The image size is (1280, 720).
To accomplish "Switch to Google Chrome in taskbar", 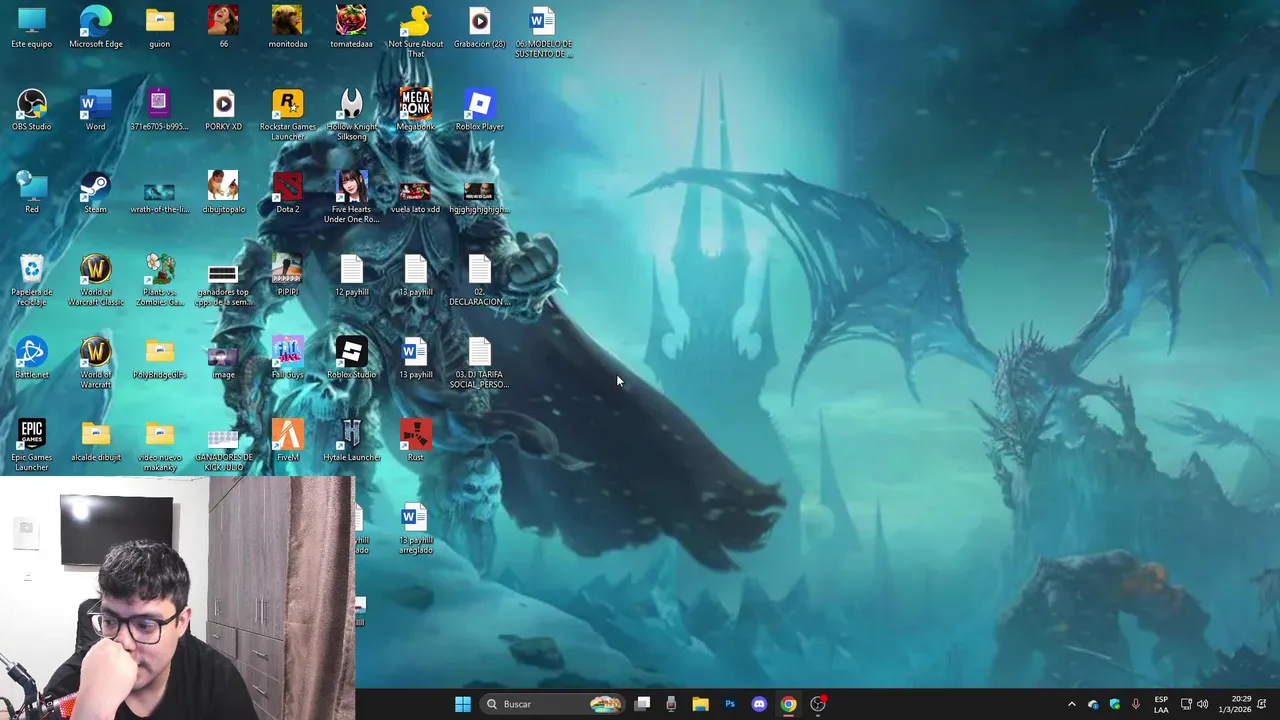I will pyautogui.click(x=789, y=704).
